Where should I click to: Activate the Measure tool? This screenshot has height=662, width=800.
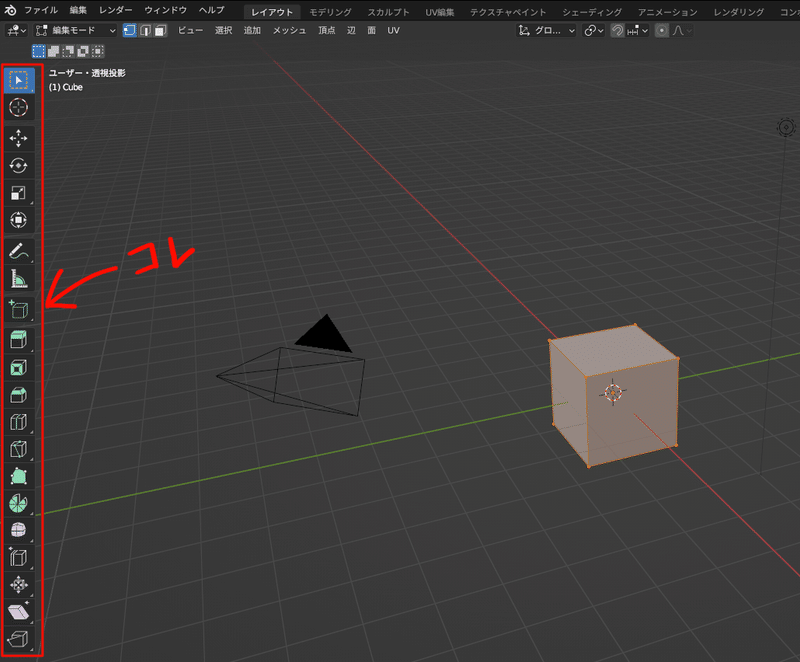18,279
